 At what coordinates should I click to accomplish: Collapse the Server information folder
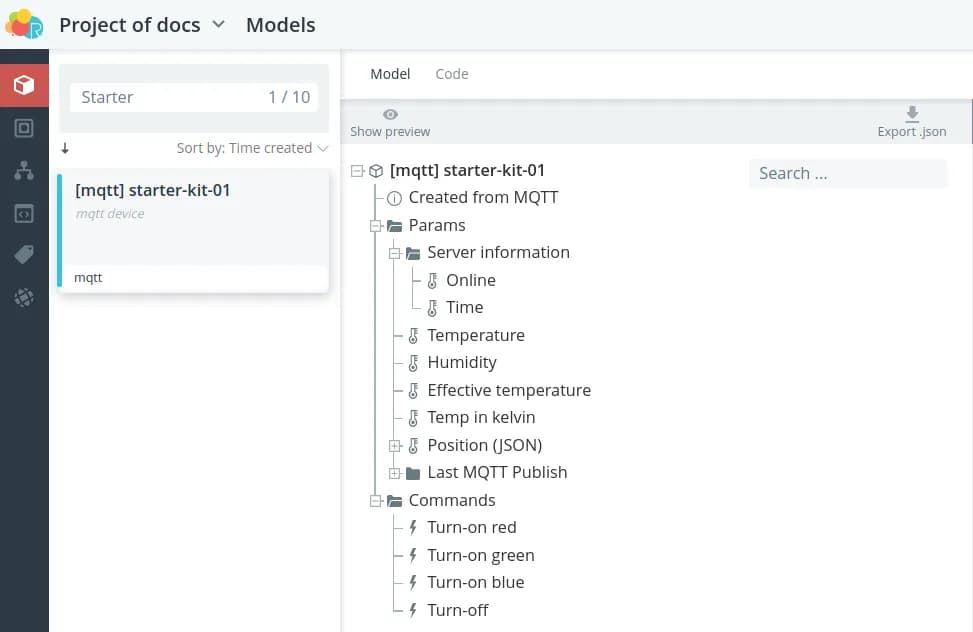coord(395,253)
